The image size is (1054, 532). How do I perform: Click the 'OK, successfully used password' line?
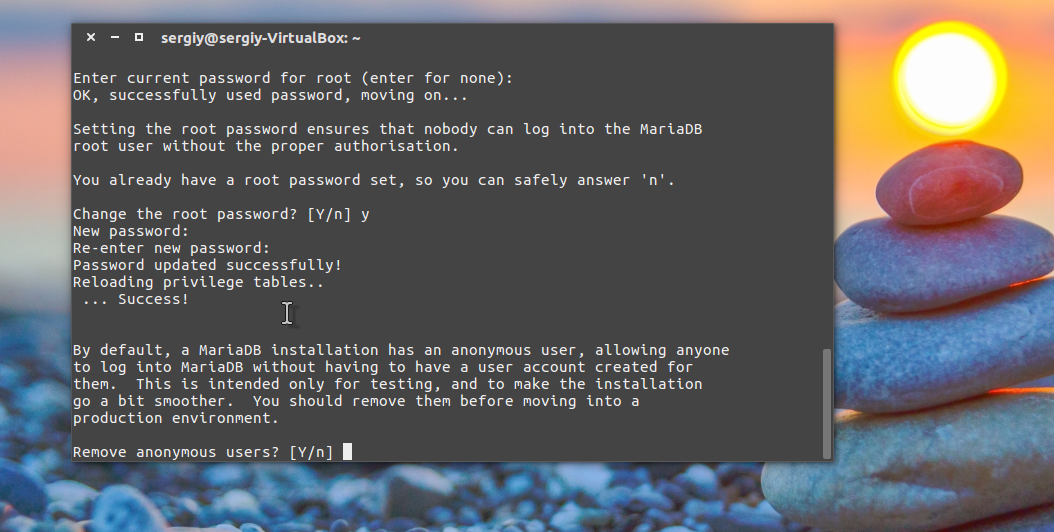[270, 95]
